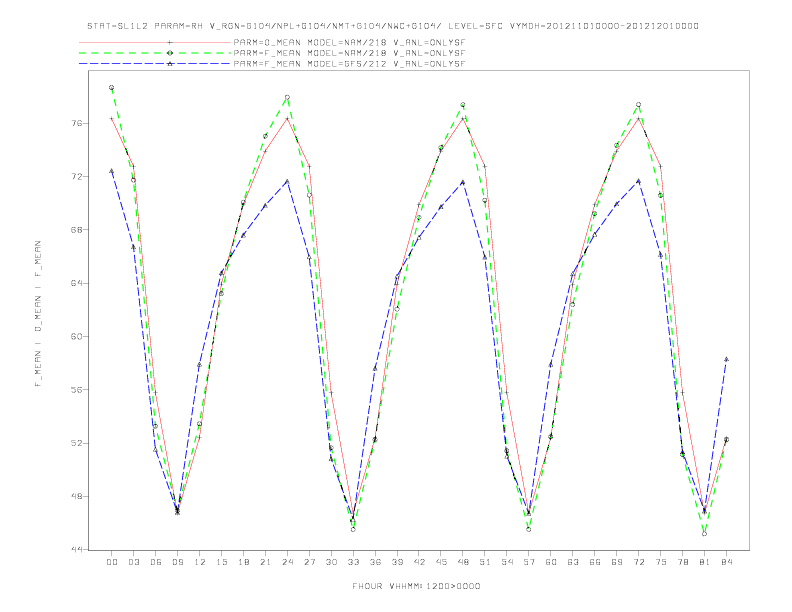Screen dimensions: 792x612
Task: Click the x-axis tick label 45
Action: (441, 562)
